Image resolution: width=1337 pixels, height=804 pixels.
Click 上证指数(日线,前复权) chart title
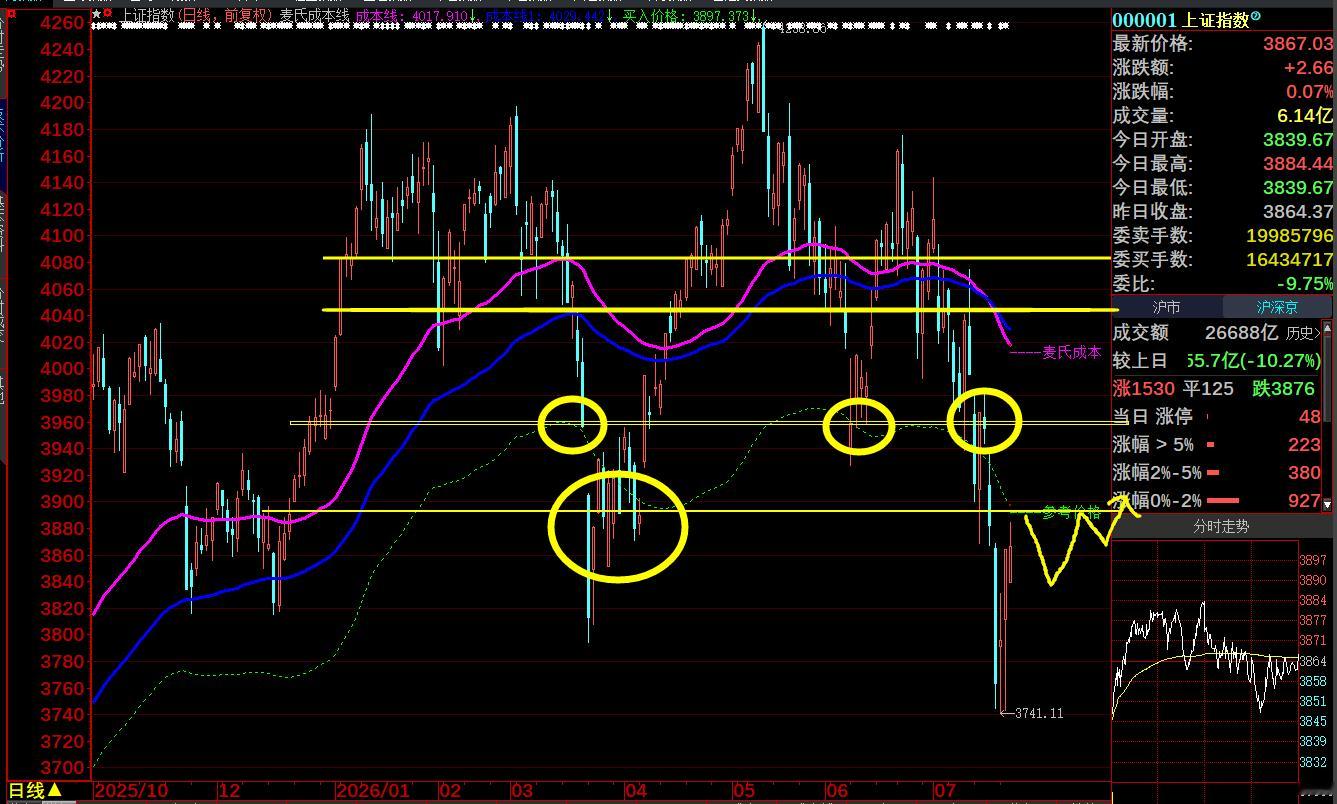[198, 15]
